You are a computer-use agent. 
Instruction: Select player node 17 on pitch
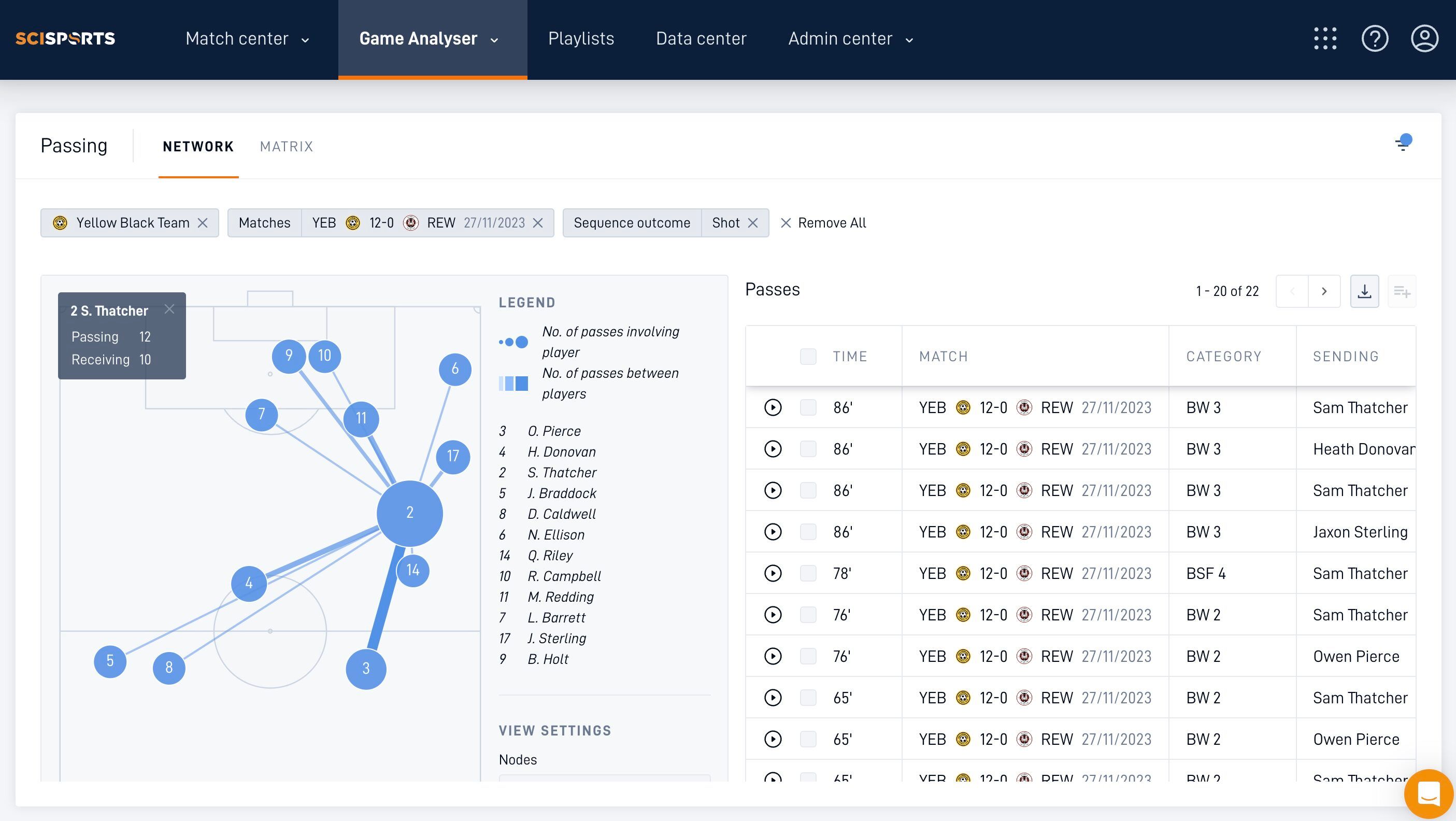(453, 456)
